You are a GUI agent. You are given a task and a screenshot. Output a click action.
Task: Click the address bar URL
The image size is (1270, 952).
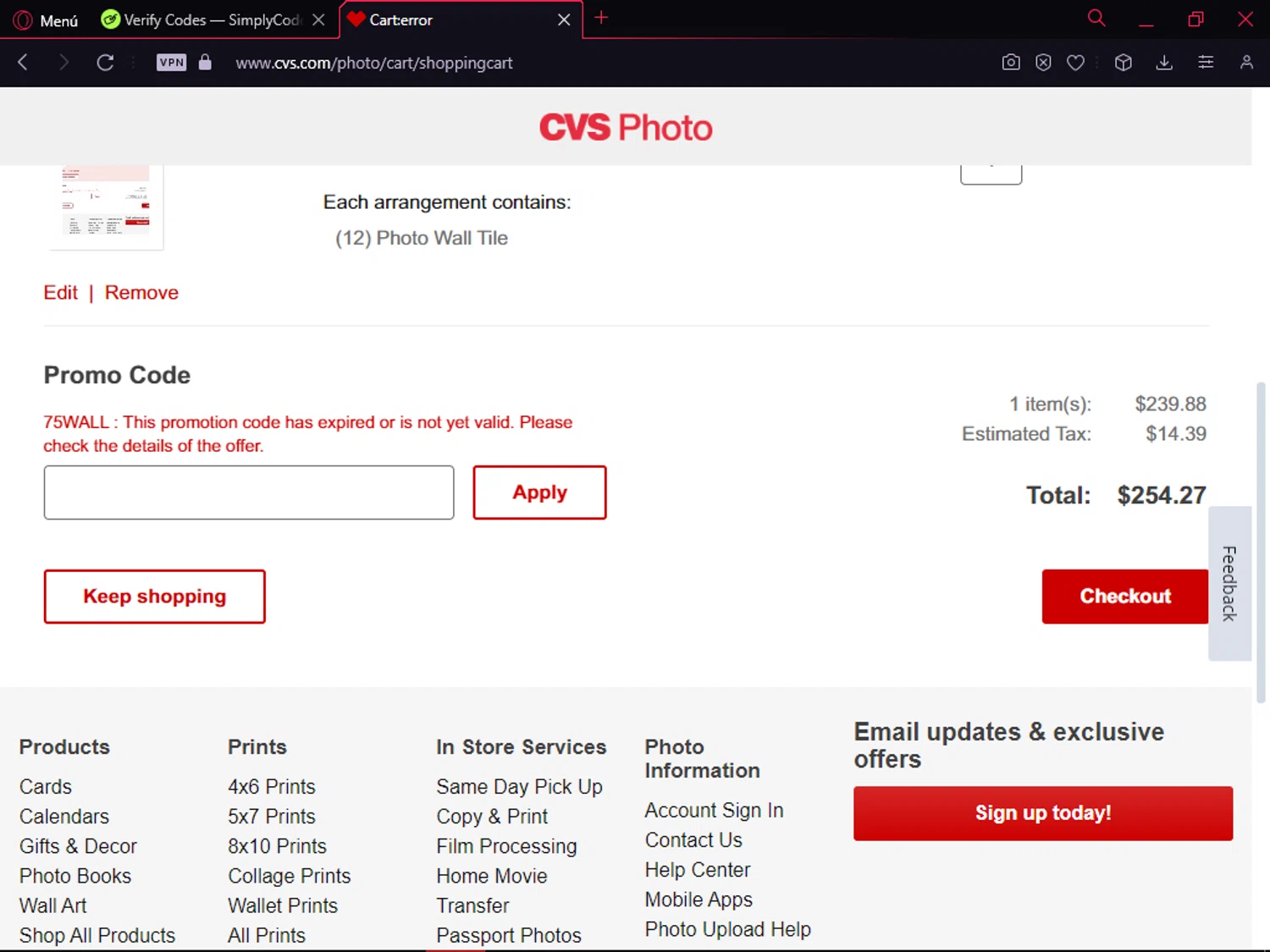point(373,63)
